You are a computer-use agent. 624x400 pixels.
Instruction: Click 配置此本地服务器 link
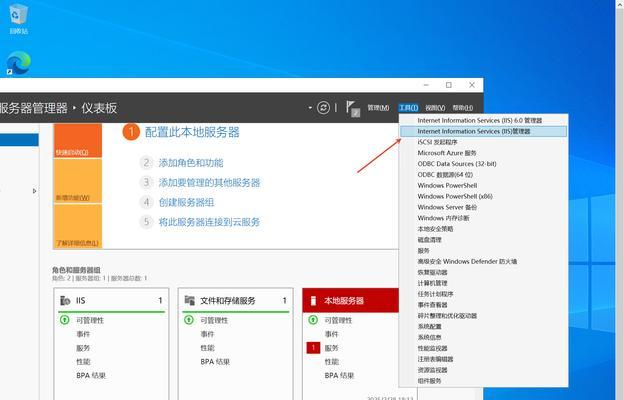192,132
